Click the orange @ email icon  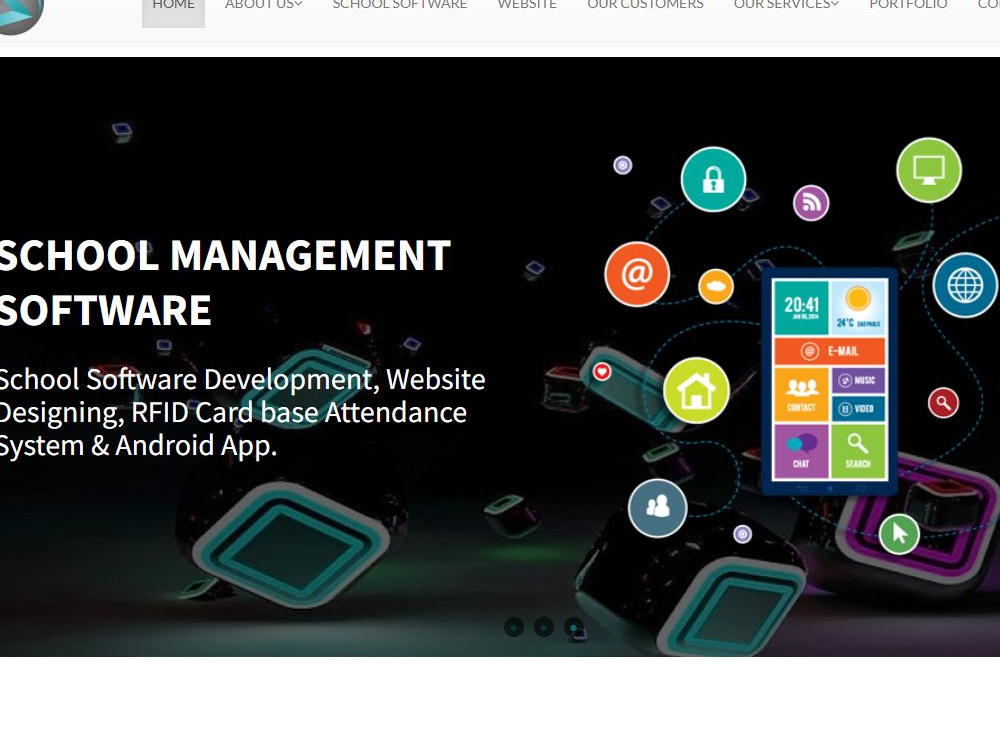(636, 274)
